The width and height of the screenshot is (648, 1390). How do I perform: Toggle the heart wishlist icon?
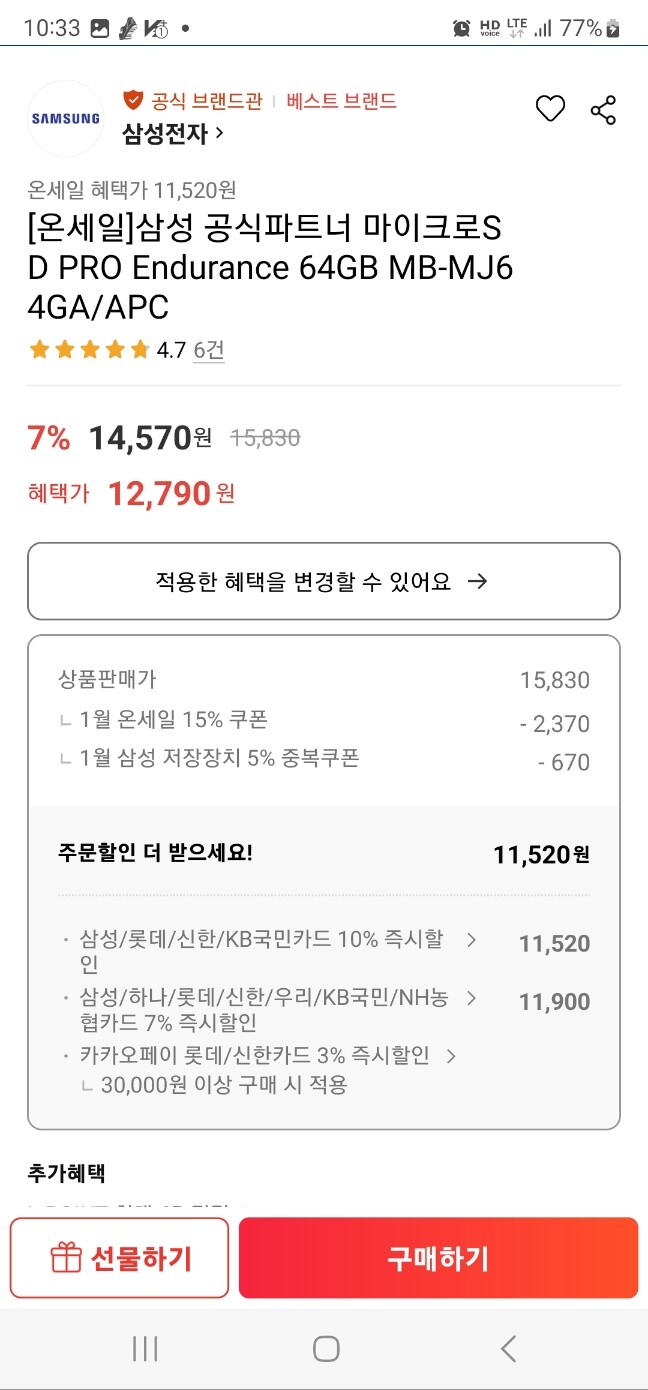[550, 108]
